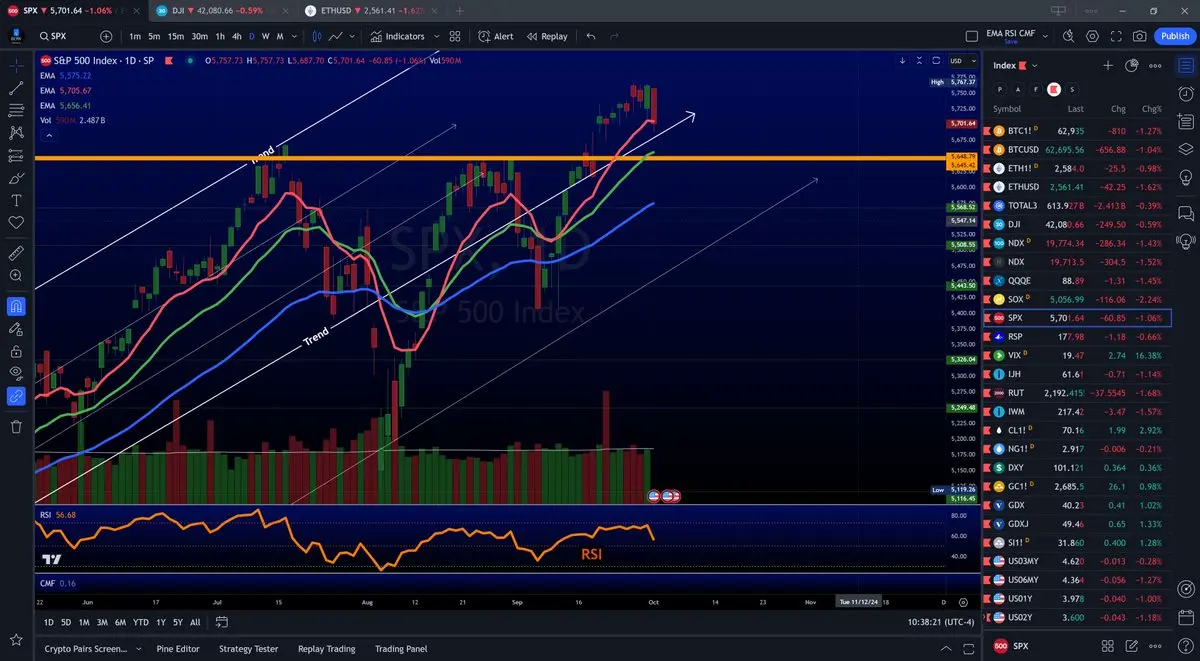Select the ruler measure tool
The height and width of the screenshot is (661, 1200).
(16, 252)
